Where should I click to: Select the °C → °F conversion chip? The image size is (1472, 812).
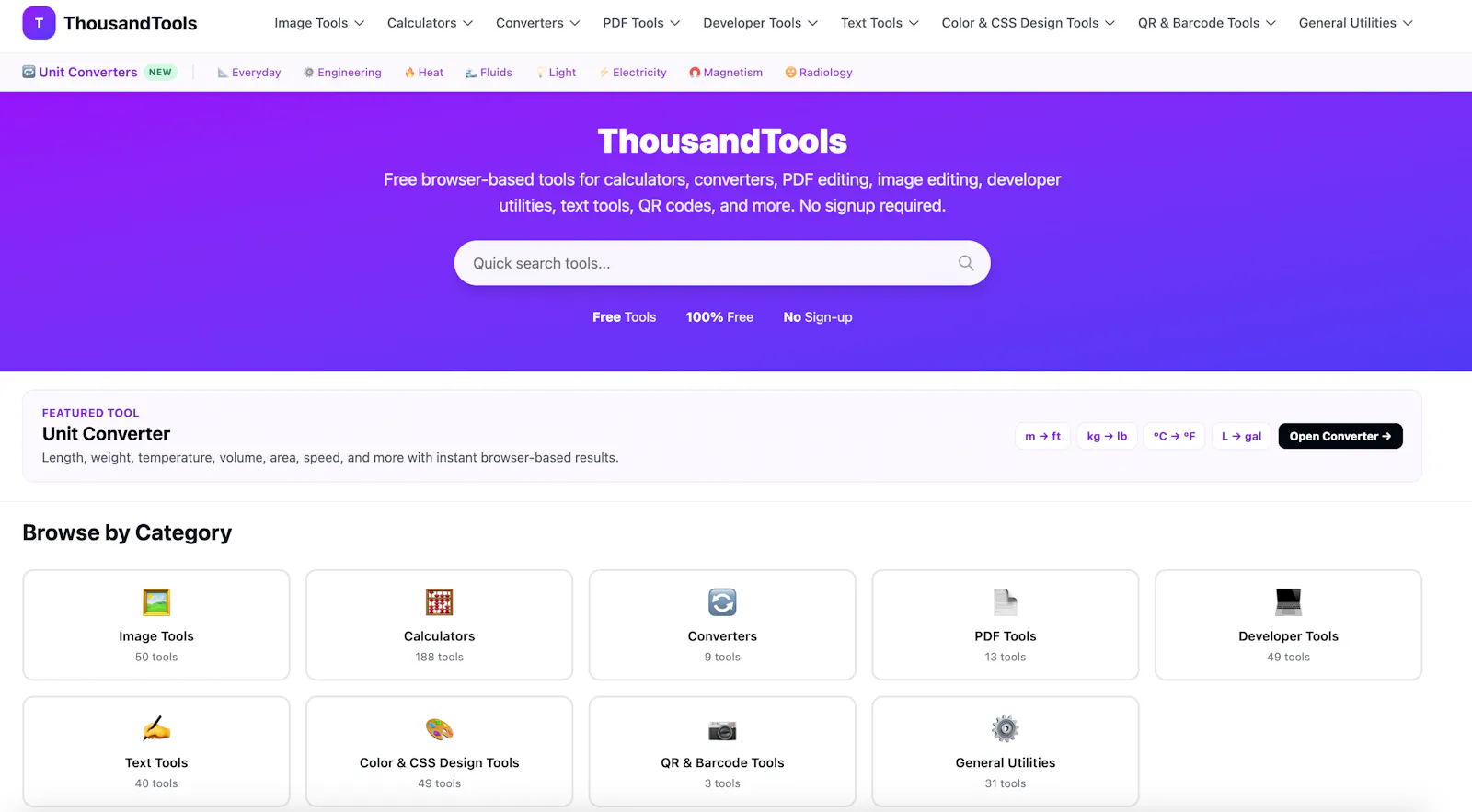(x=1175, y=436)
